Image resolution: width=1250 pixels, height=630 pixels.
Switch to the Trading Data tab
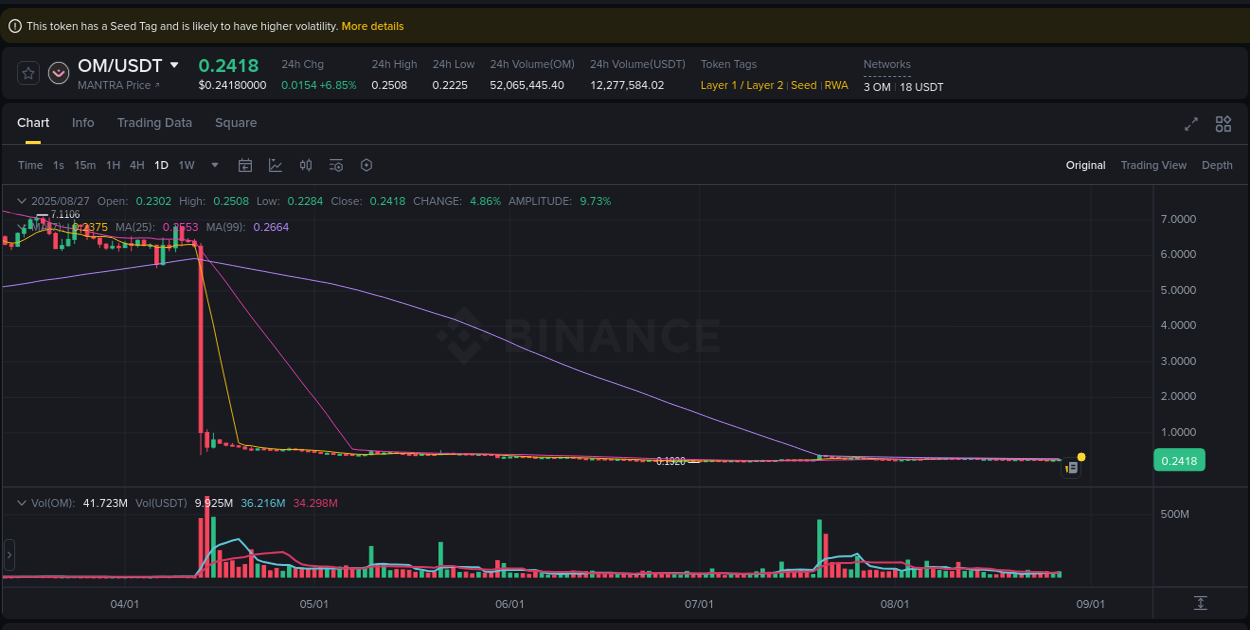pos(154,122)
